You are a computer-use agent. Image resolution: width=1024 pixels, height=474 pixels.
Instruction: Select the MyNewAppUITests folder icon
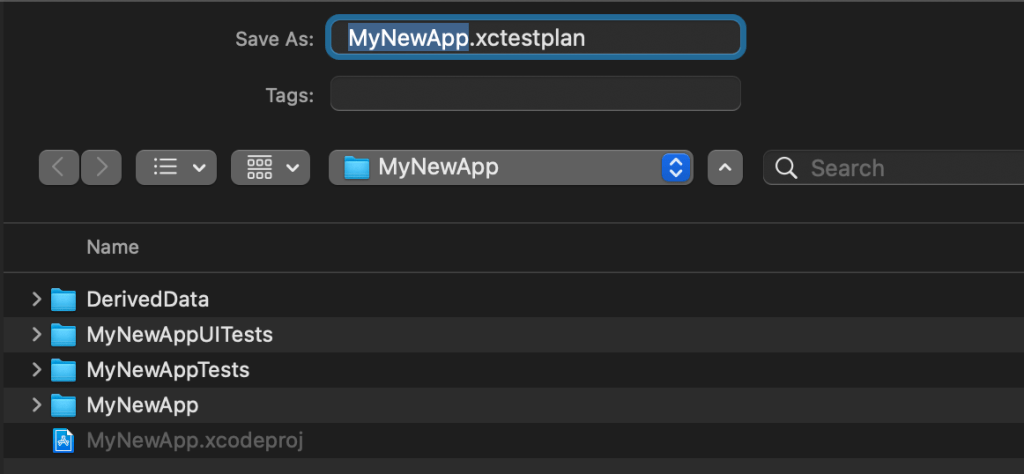point(63,334)
